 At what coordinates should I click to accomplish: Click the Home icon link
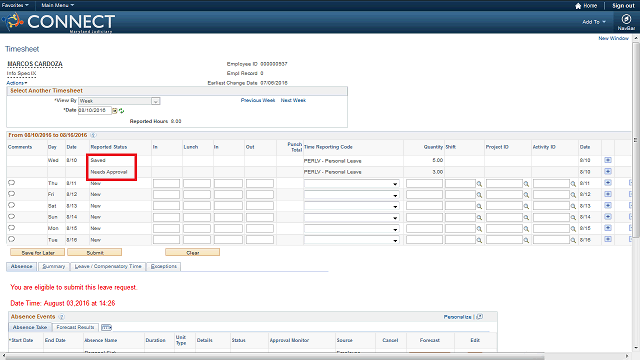pos(586,6)
